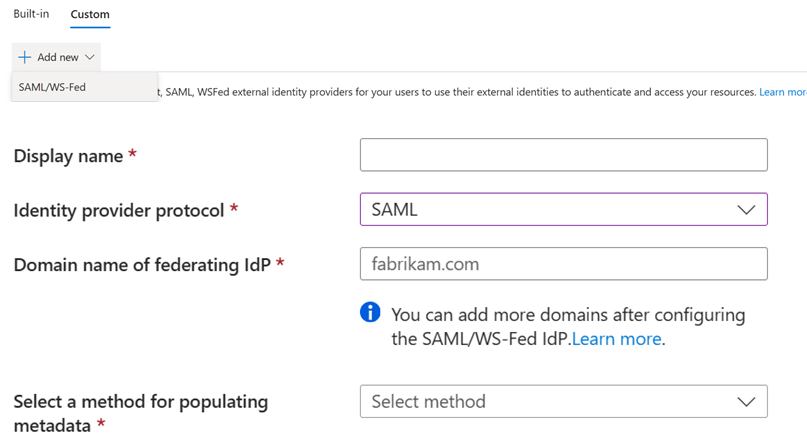
Task: Click the Display name field label
Action: pos(68,156)
